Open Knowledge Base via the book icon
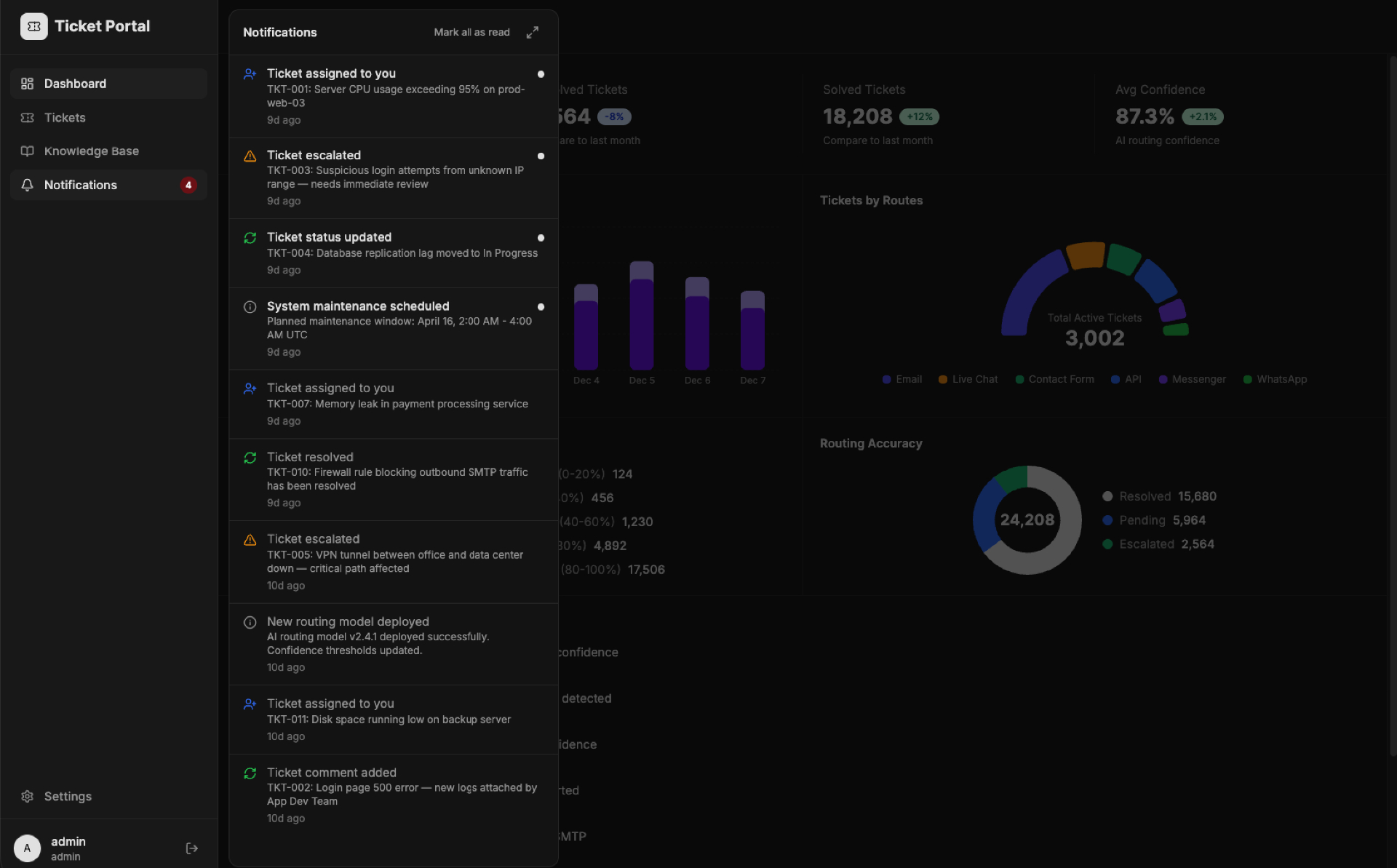 tap(28, 151)
